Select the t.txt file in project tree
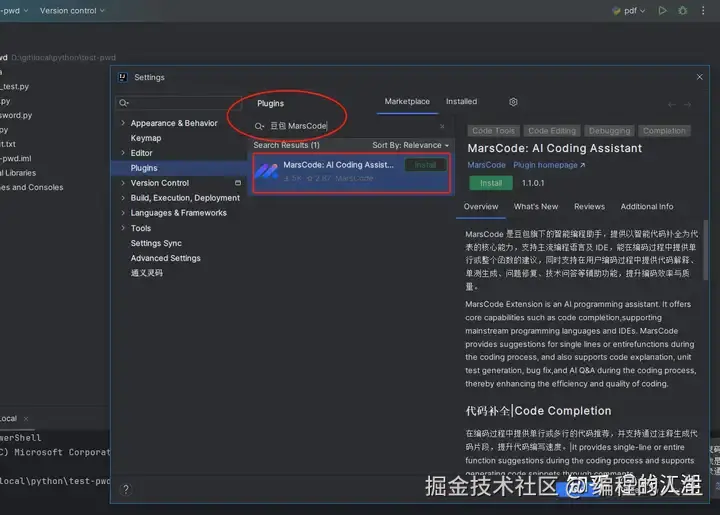The image size is (720, 515). click(8, 144)
